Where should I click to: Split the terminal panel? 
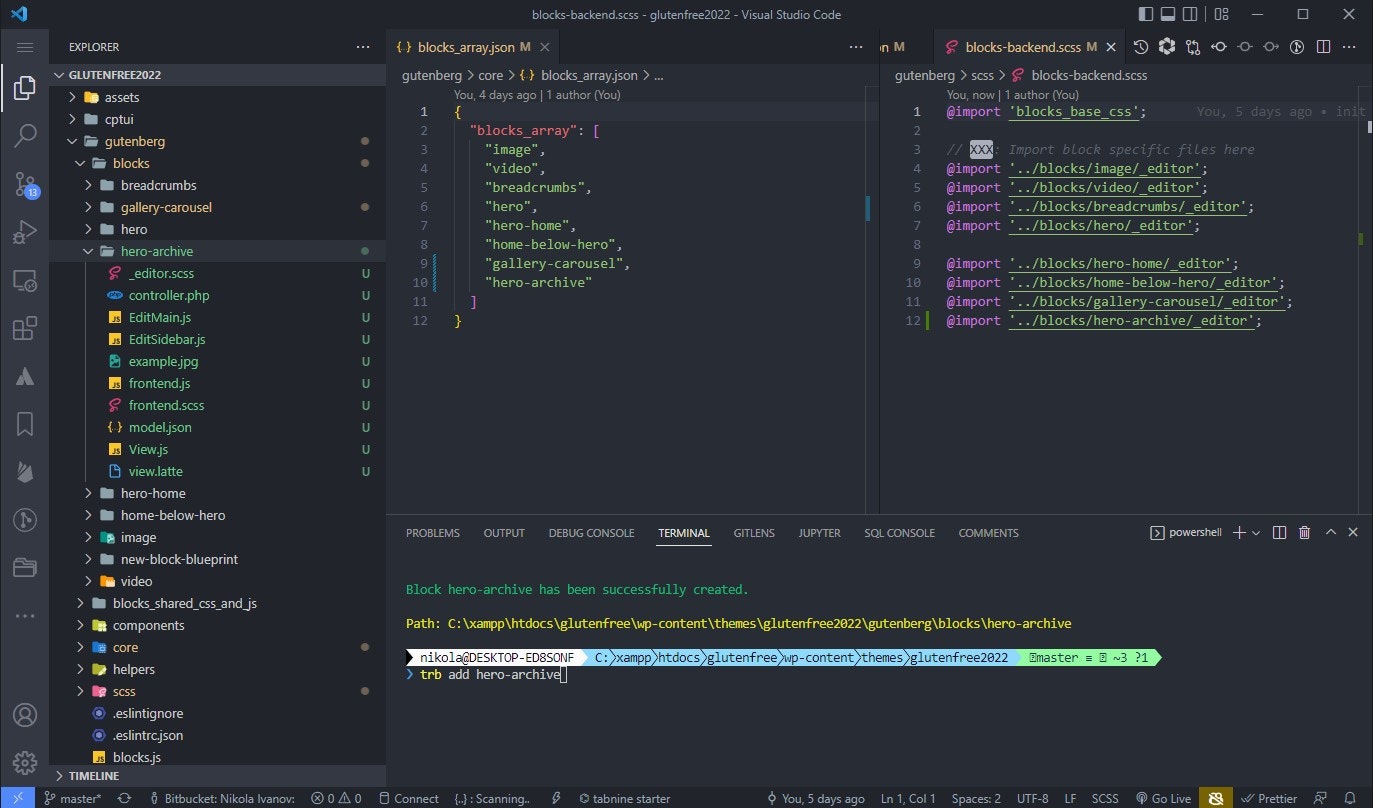[x=1279, y=533]
